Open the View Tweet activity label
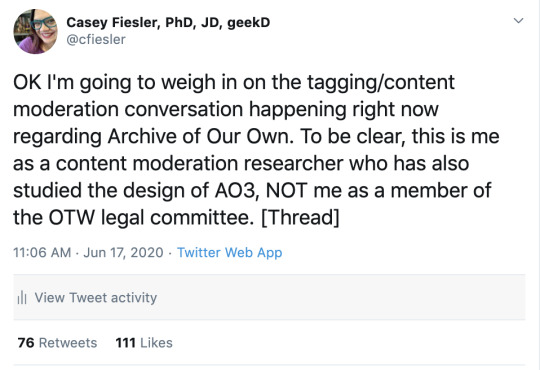Image resolution: width=540 pixels, height=370 pixels. click(x=96, y=298)
